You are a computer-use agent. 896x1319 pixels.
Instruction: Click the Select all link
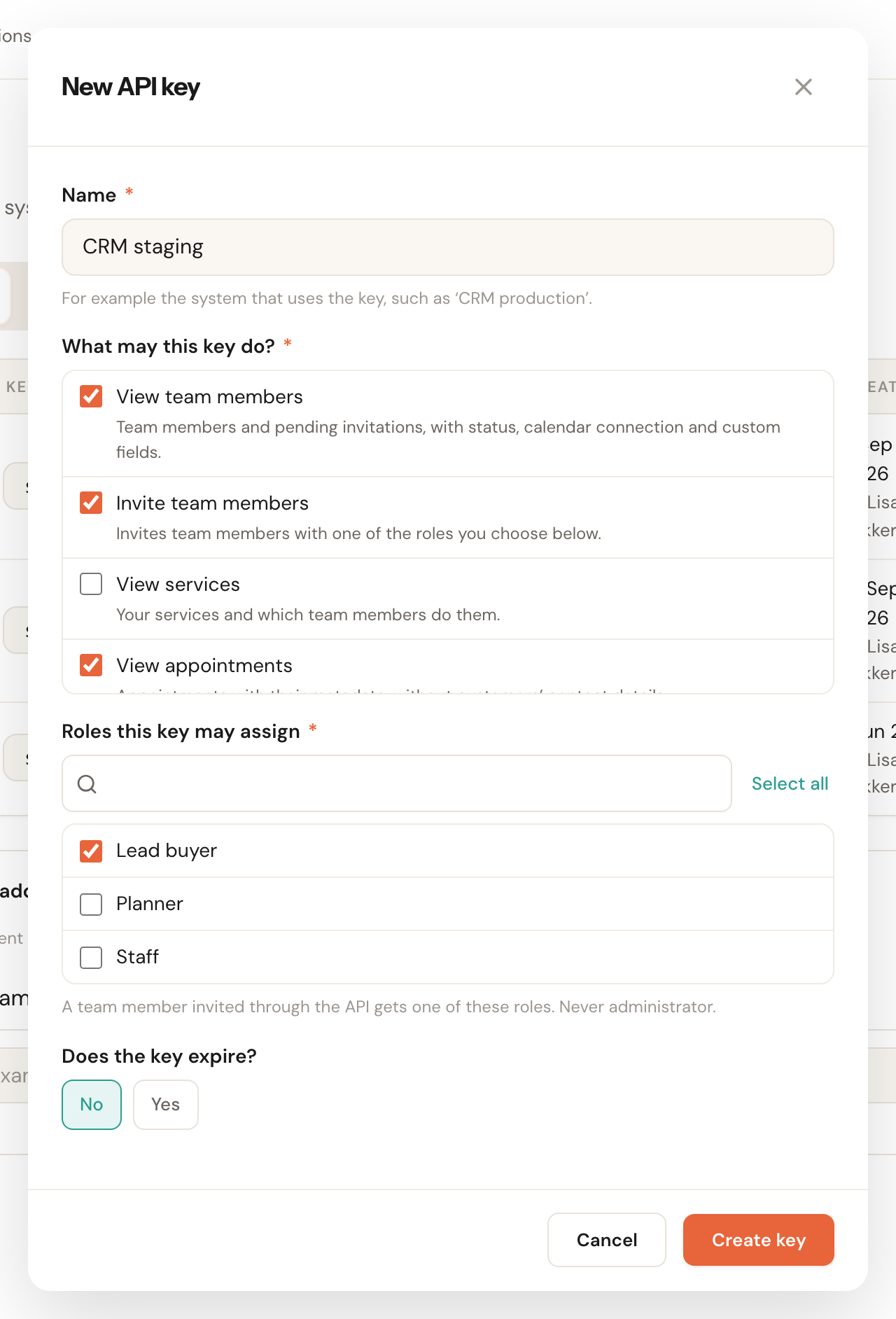(790, 783)
